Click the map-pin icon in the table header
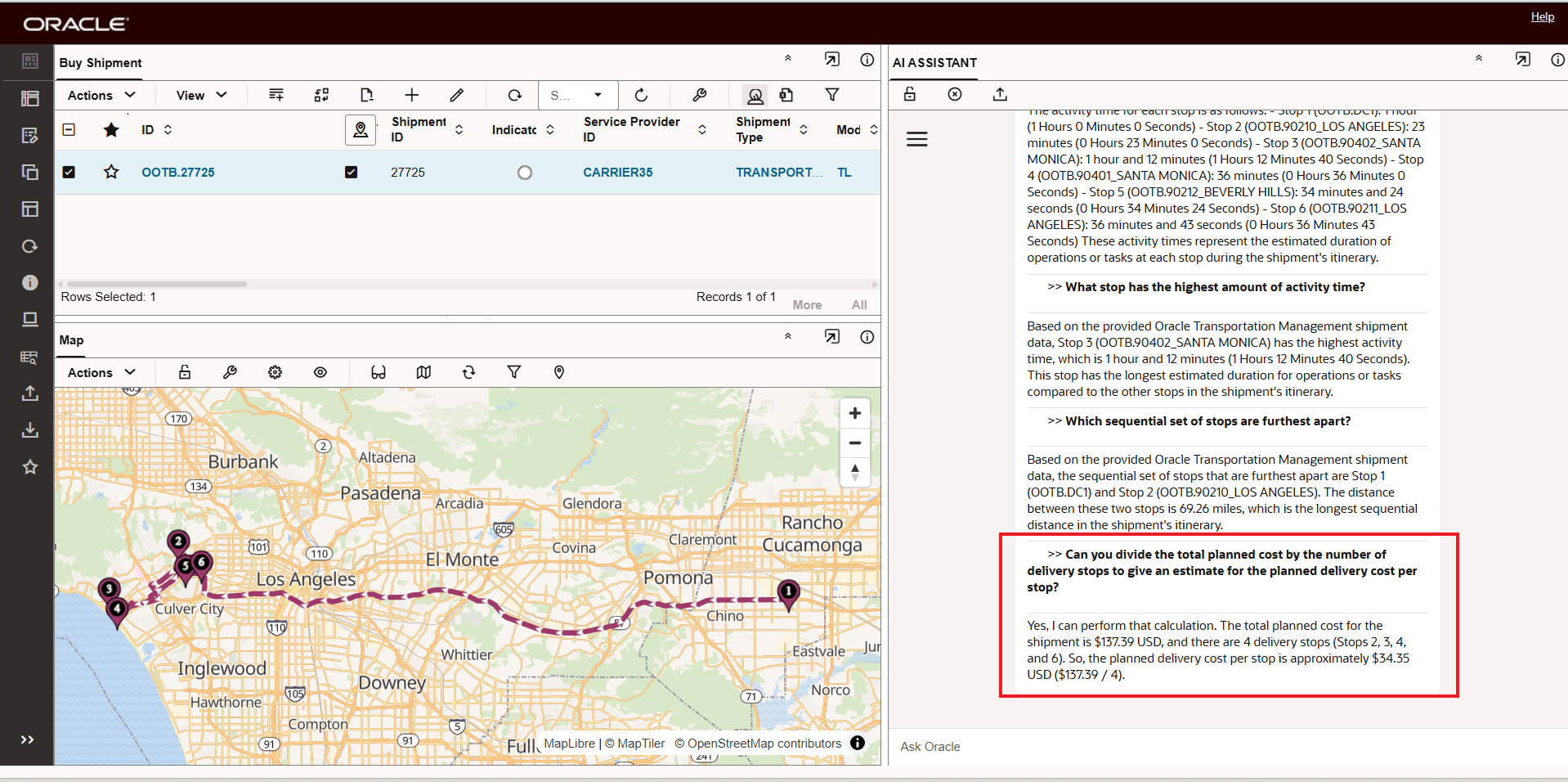Screen dimensions: 1568x782 [361, 129]
